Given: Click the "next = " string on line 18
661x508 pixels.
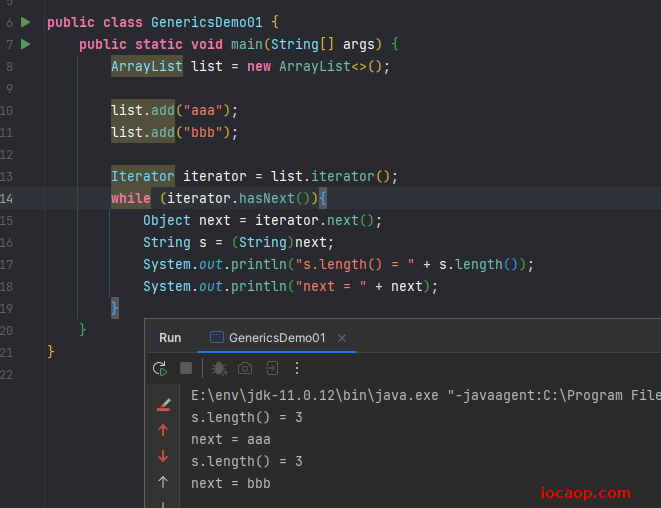Looking at the screenshot, I should 330,286.
